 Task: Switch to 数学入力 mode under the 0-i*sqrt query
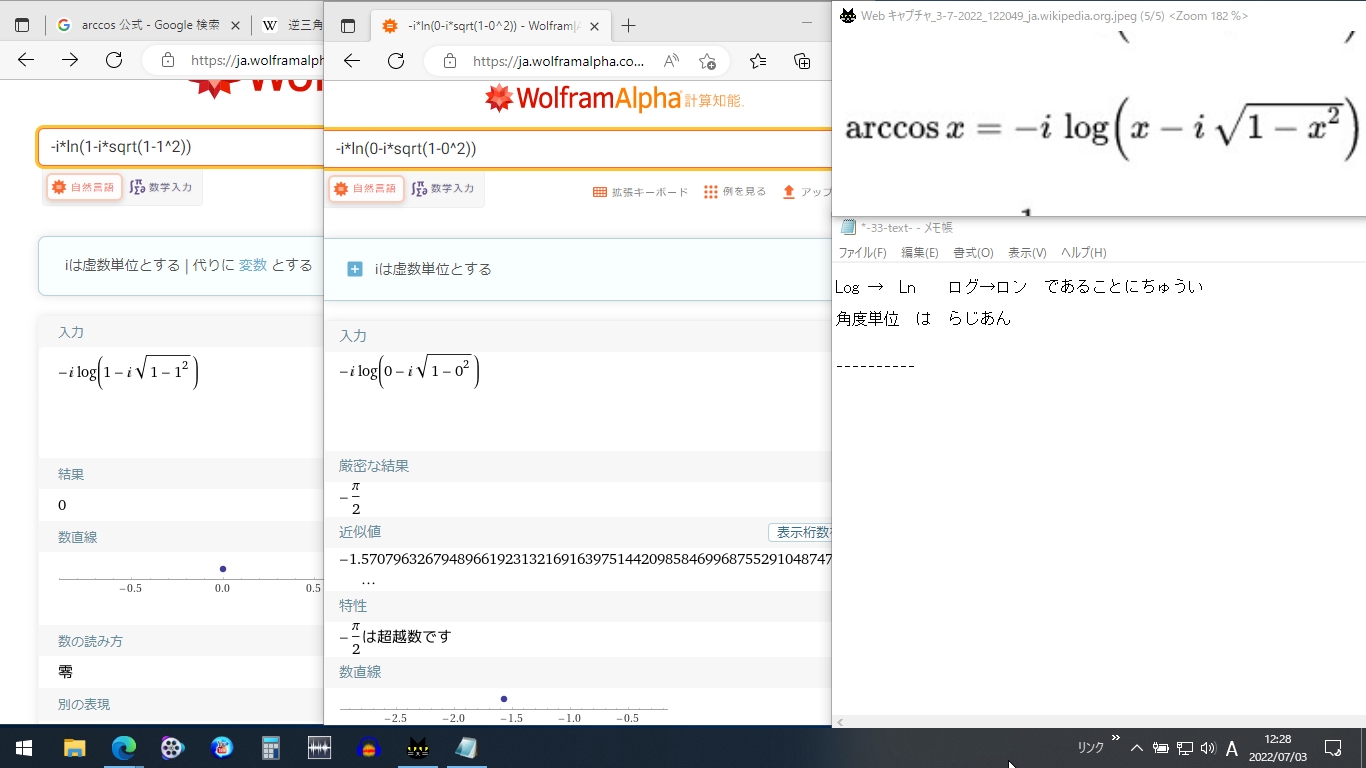coord(444,189)
